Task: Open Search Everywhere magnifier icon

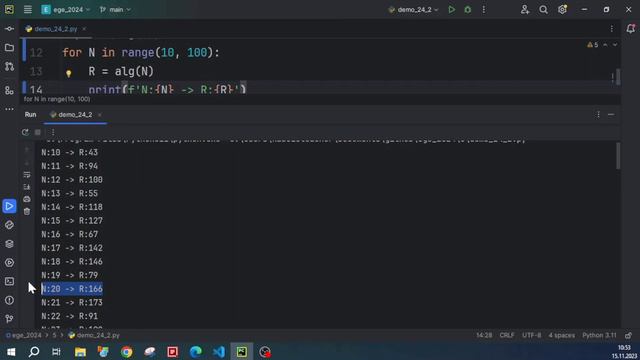Action: pos(543,9)
